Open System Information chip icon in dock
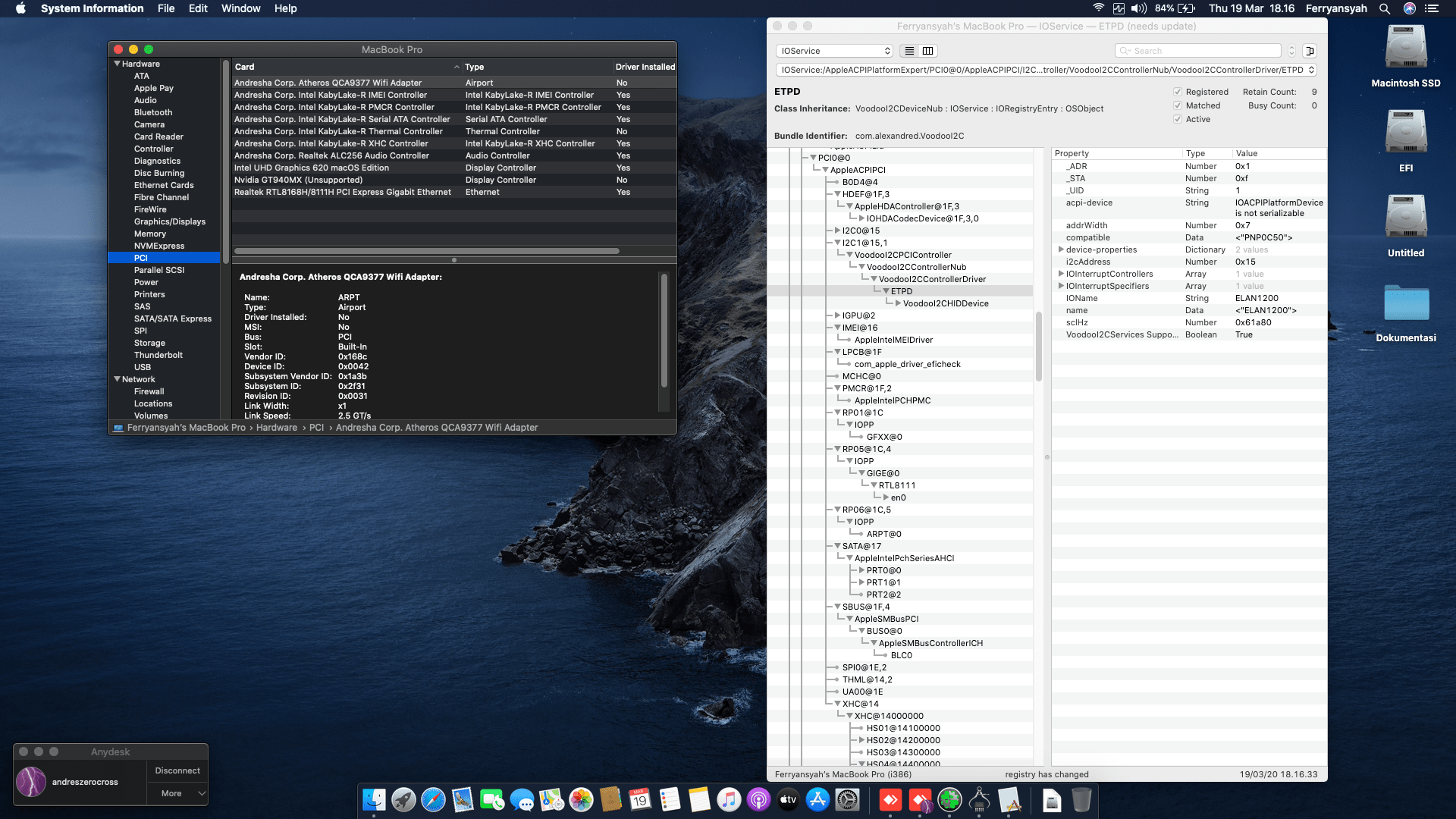Image resolution: width=1456 pixels, height=819 pixels. tap(979, 799)
